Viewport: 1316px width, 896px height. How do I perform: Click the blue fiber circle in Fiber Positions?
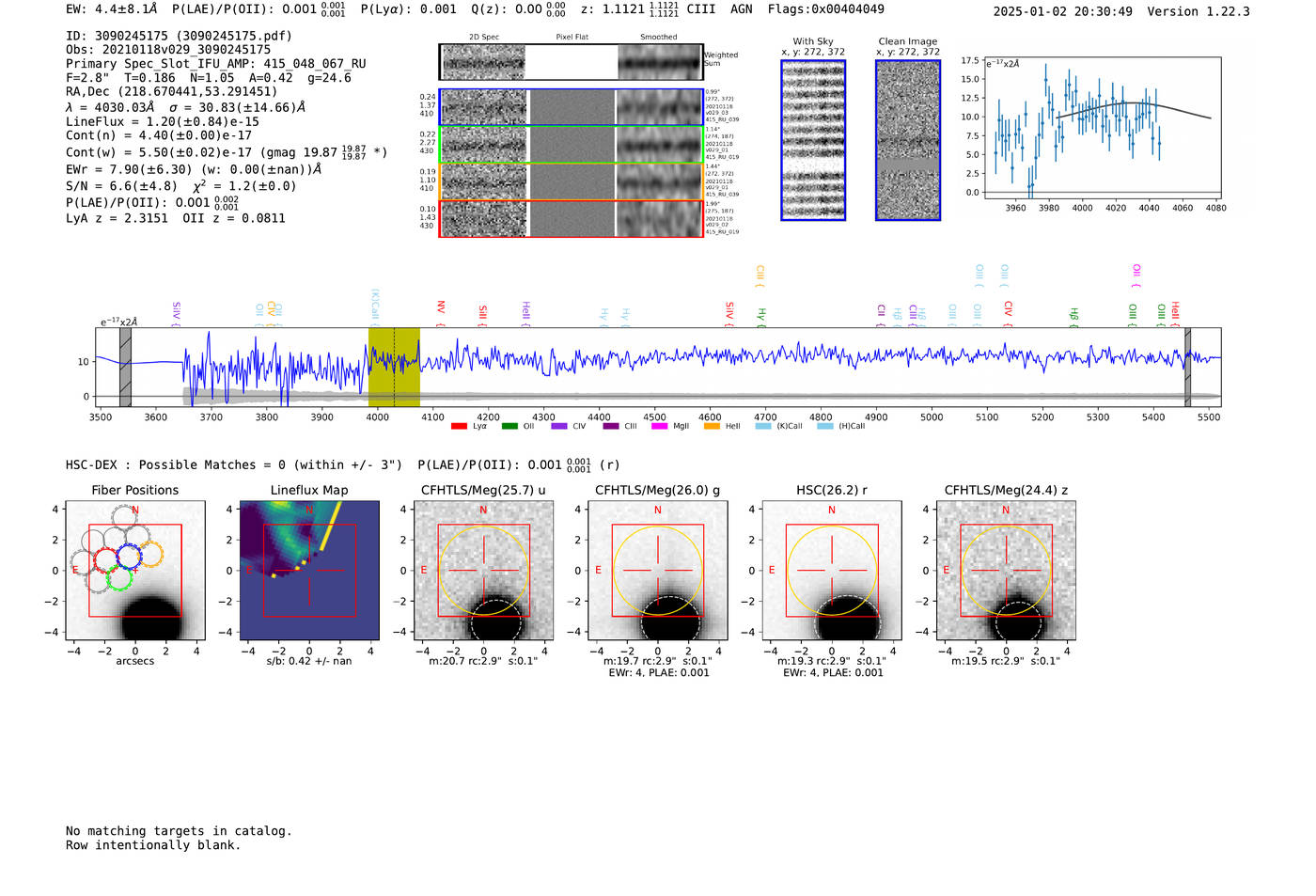tap(128, 556)
